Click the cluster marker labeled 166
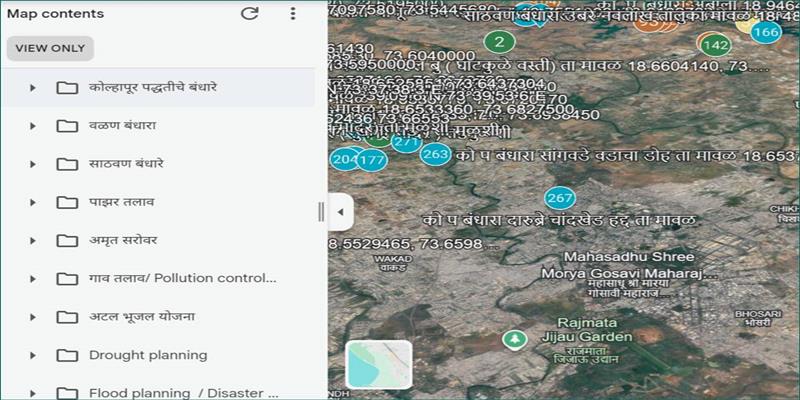Viewport: 800px width, 400px height. (766, 32)
